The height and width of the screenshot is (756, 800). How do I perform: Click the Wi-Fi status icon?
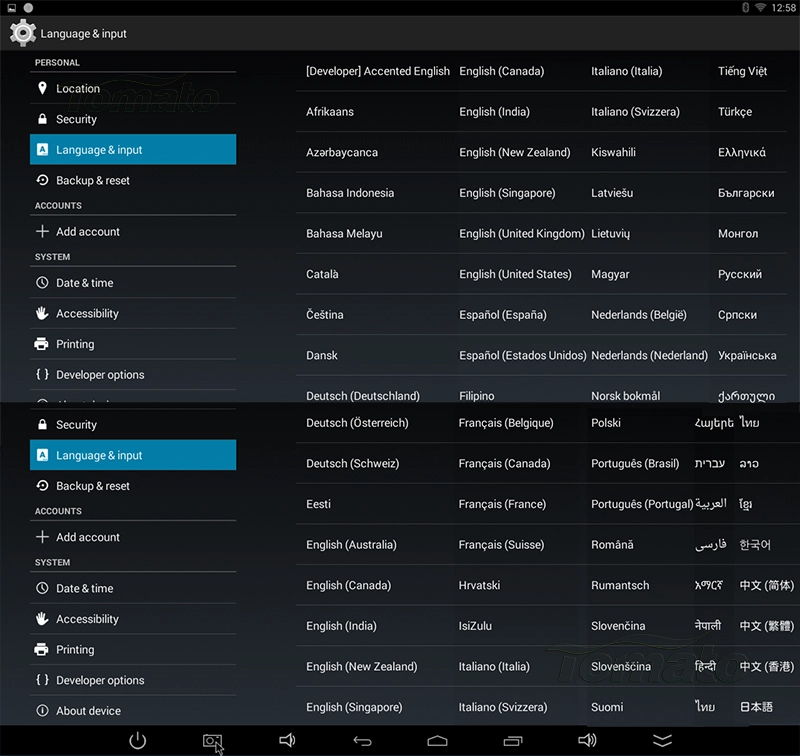(x=760, y=8)
